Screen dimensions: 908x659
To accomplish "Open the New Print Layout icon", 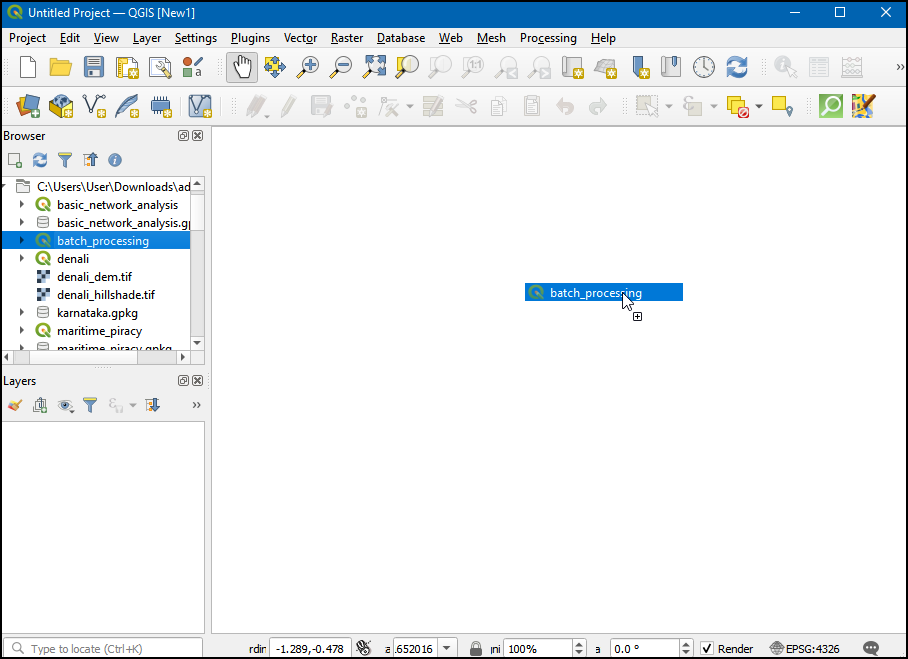I will pos(127,67).
